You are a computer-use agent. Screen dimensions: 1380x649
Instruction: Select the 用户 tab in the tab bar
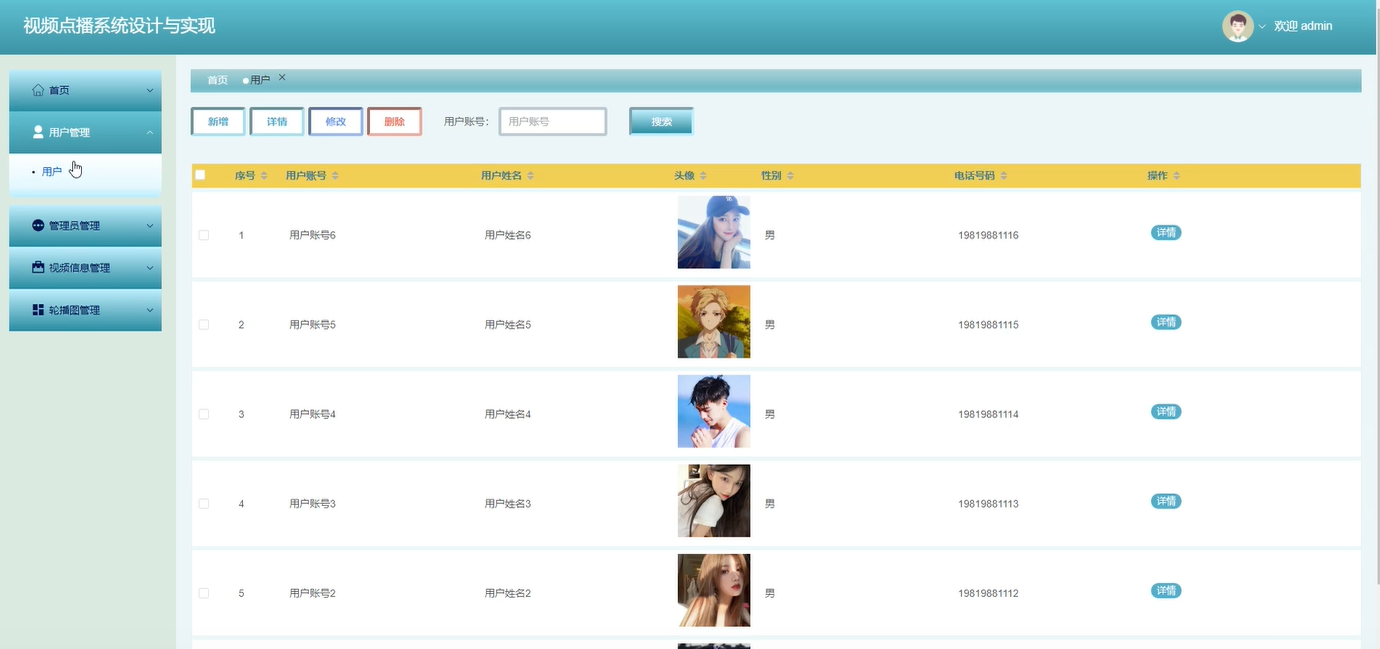(x=260, y=80)
